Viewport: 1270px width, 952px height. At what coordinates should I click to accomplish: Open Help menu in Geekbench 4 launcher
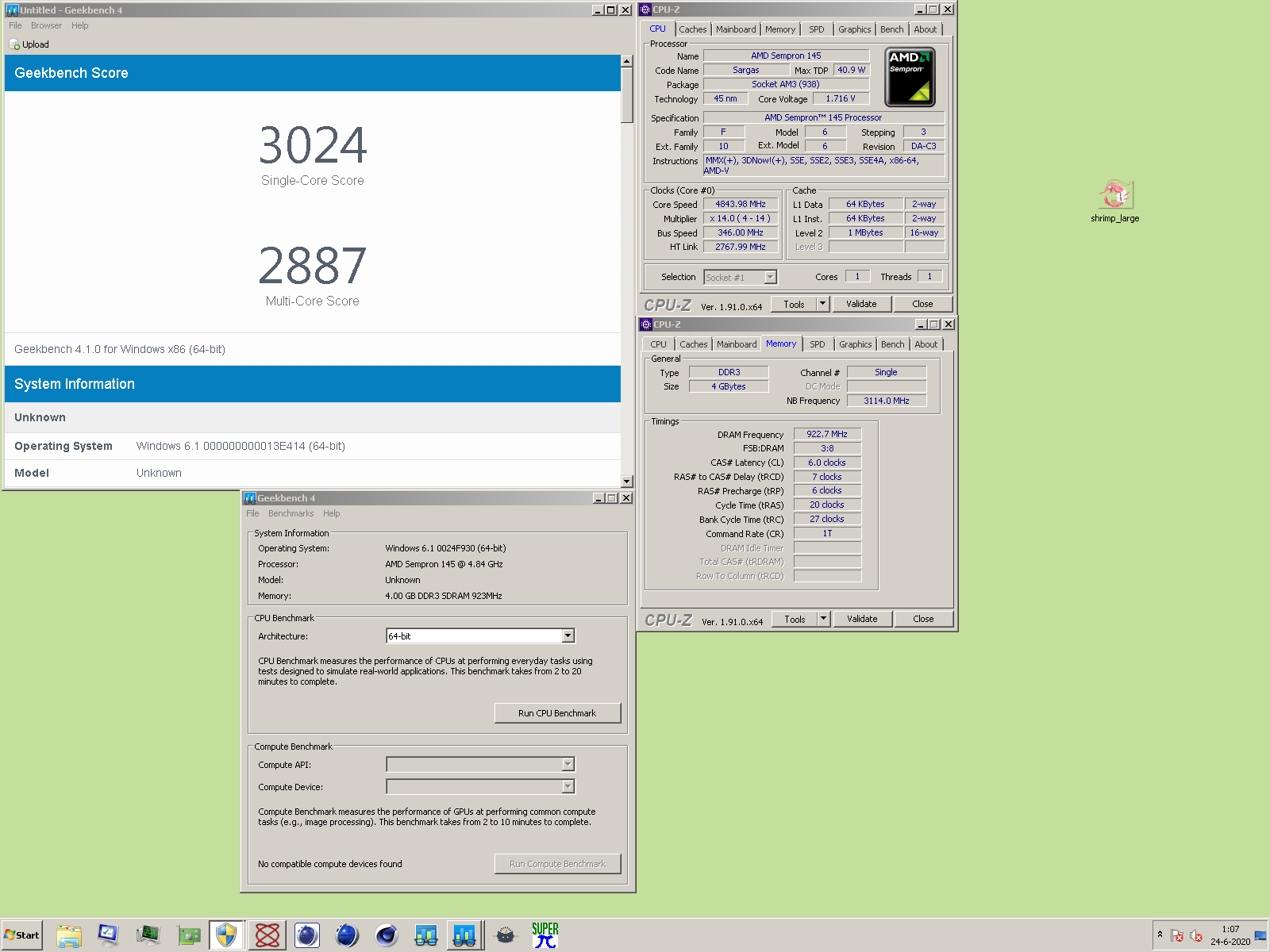pyautogui.click(x=332, y=513)
